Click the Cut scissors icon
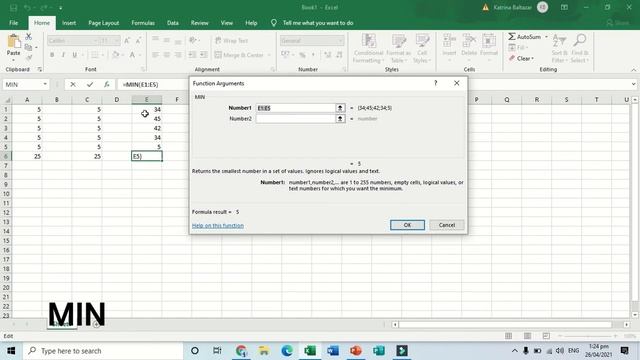Image resolution: width=640 pixels, height=360 pixels. tap(28, 37)
